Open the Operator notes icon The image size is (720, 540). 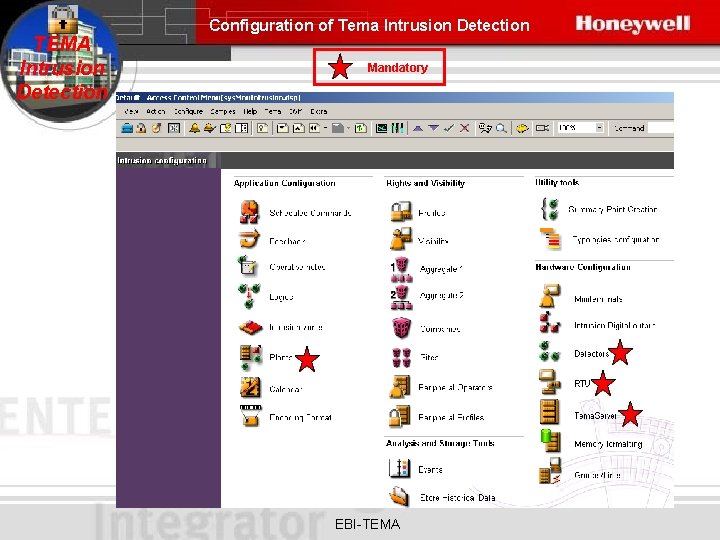point(248,266)
